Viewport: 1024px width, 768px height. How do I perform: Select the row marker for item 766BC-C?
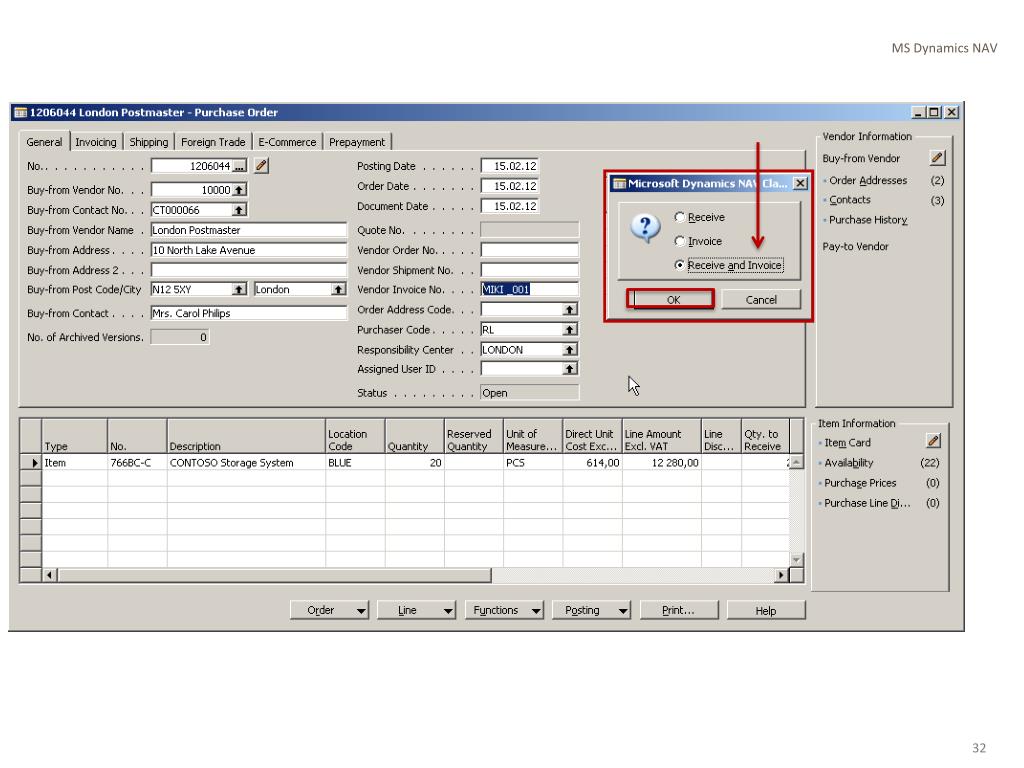(x=31, y=462)
